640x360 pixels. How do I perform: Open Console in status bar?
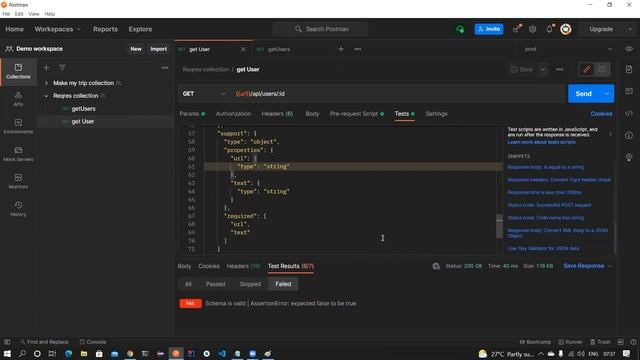coord(93,342)
